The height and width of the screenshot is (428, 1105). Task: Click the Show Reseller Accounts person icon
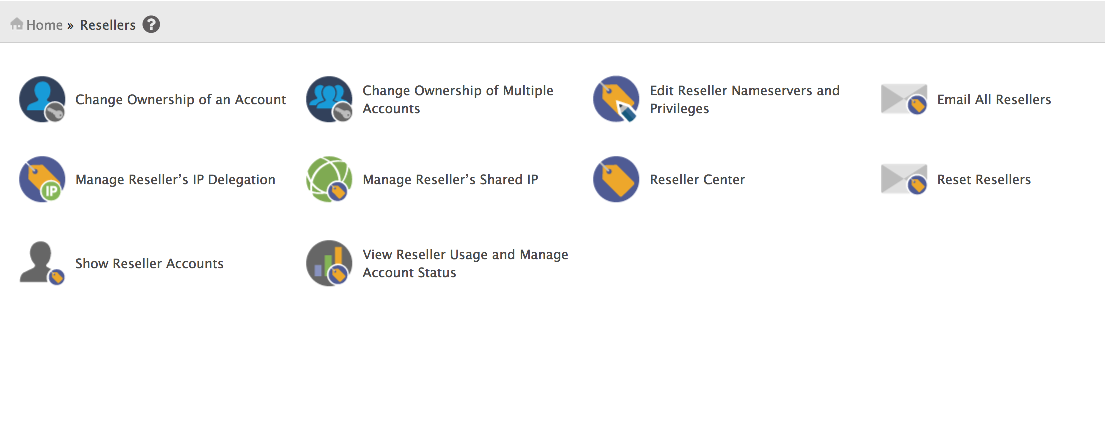coord(42,264)
